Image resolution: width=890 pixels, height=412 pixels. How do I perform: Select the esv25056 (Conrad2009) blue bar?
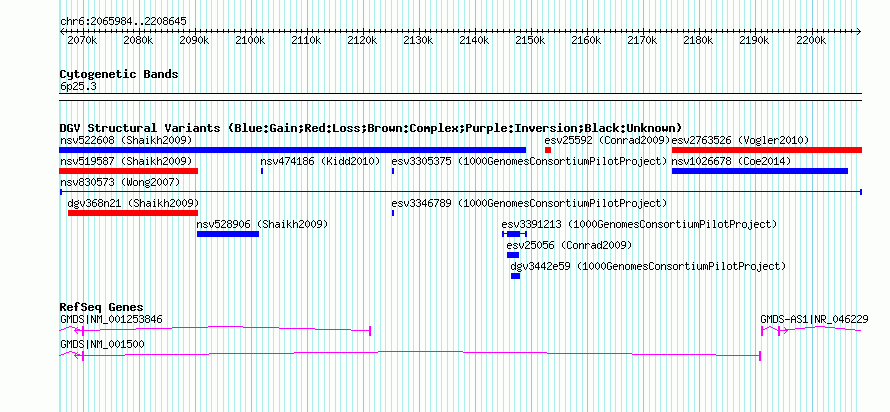pos(513,255)
